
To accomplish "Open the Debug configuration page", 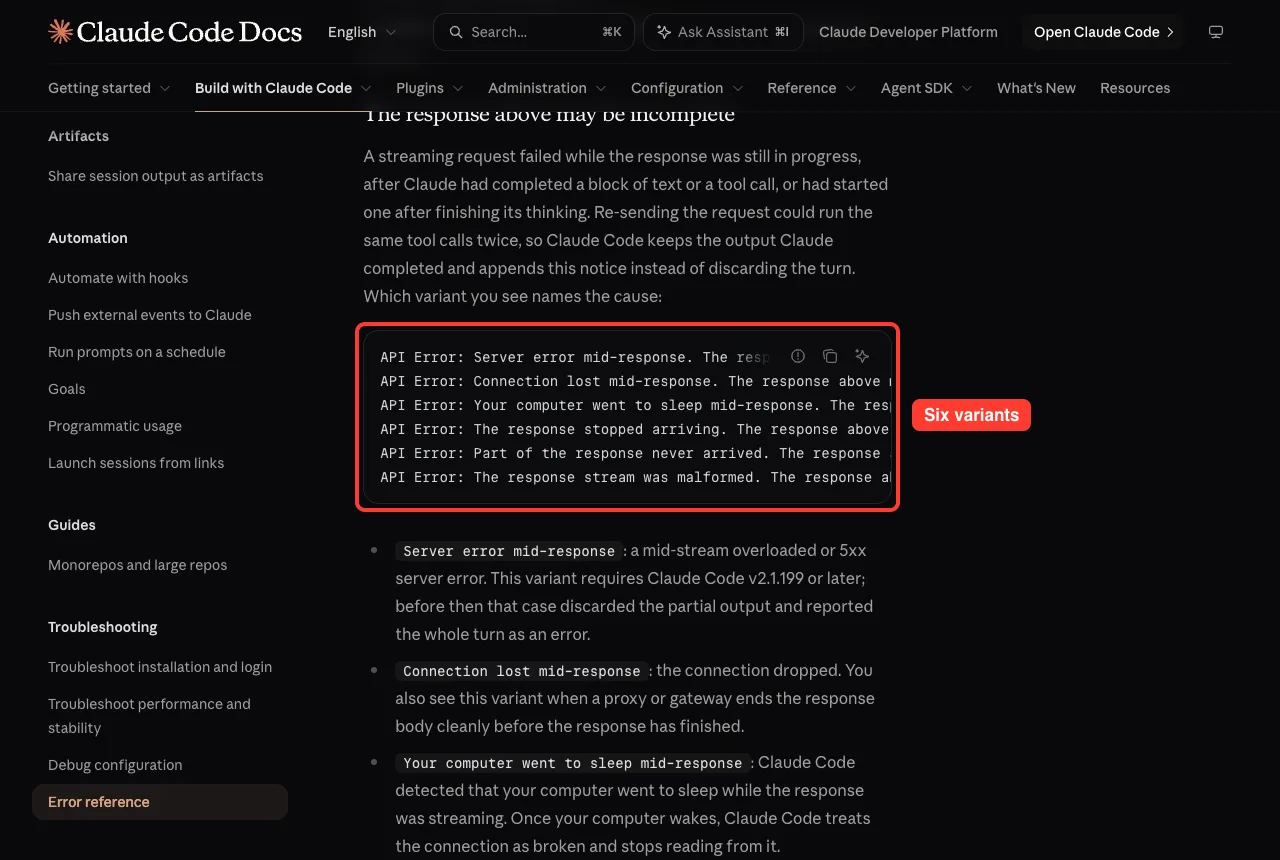I will pos(115,765).
